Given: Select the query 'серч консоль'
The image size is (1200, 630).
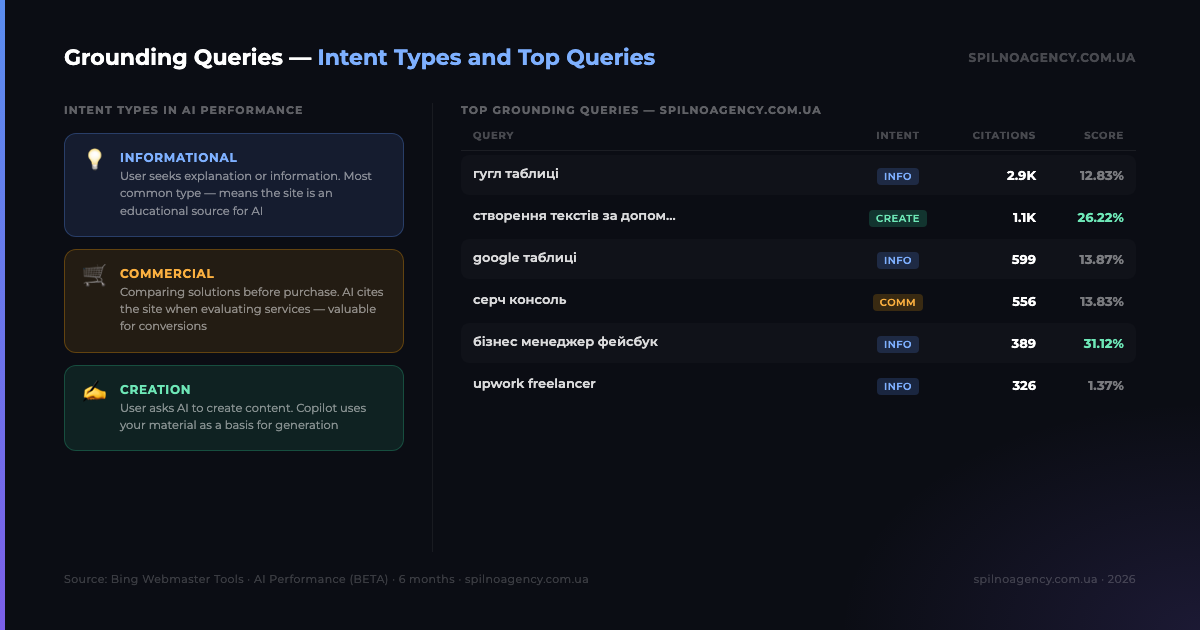Looking at the screenshot, I should [520, 300].
